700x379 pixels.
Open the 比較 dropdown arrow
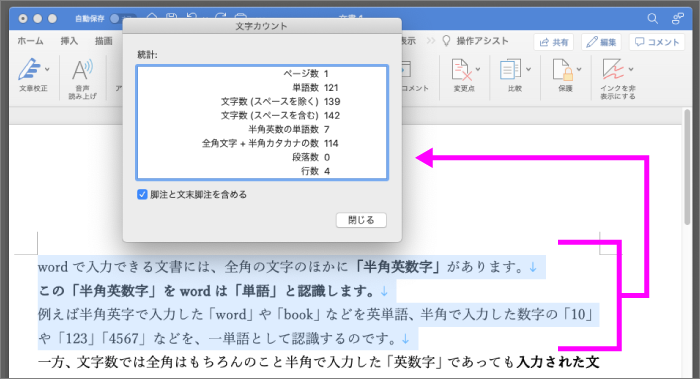click(x=529, y=69)
